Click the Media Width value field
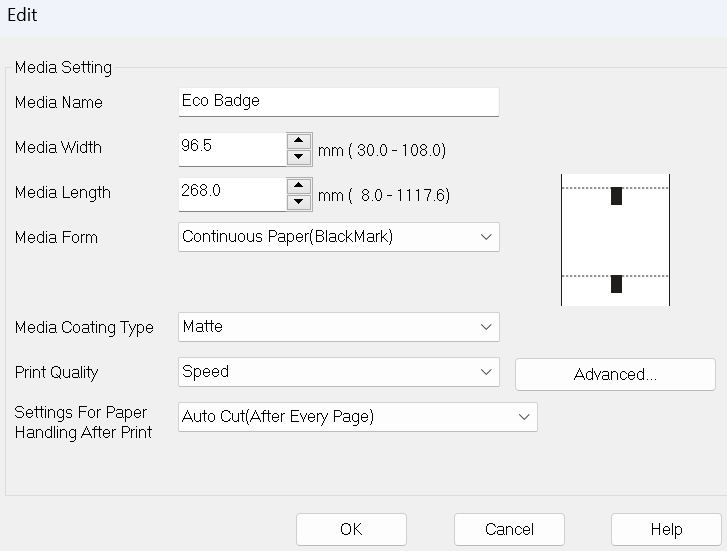Viewport: 727px width, 551px height. 231,147
